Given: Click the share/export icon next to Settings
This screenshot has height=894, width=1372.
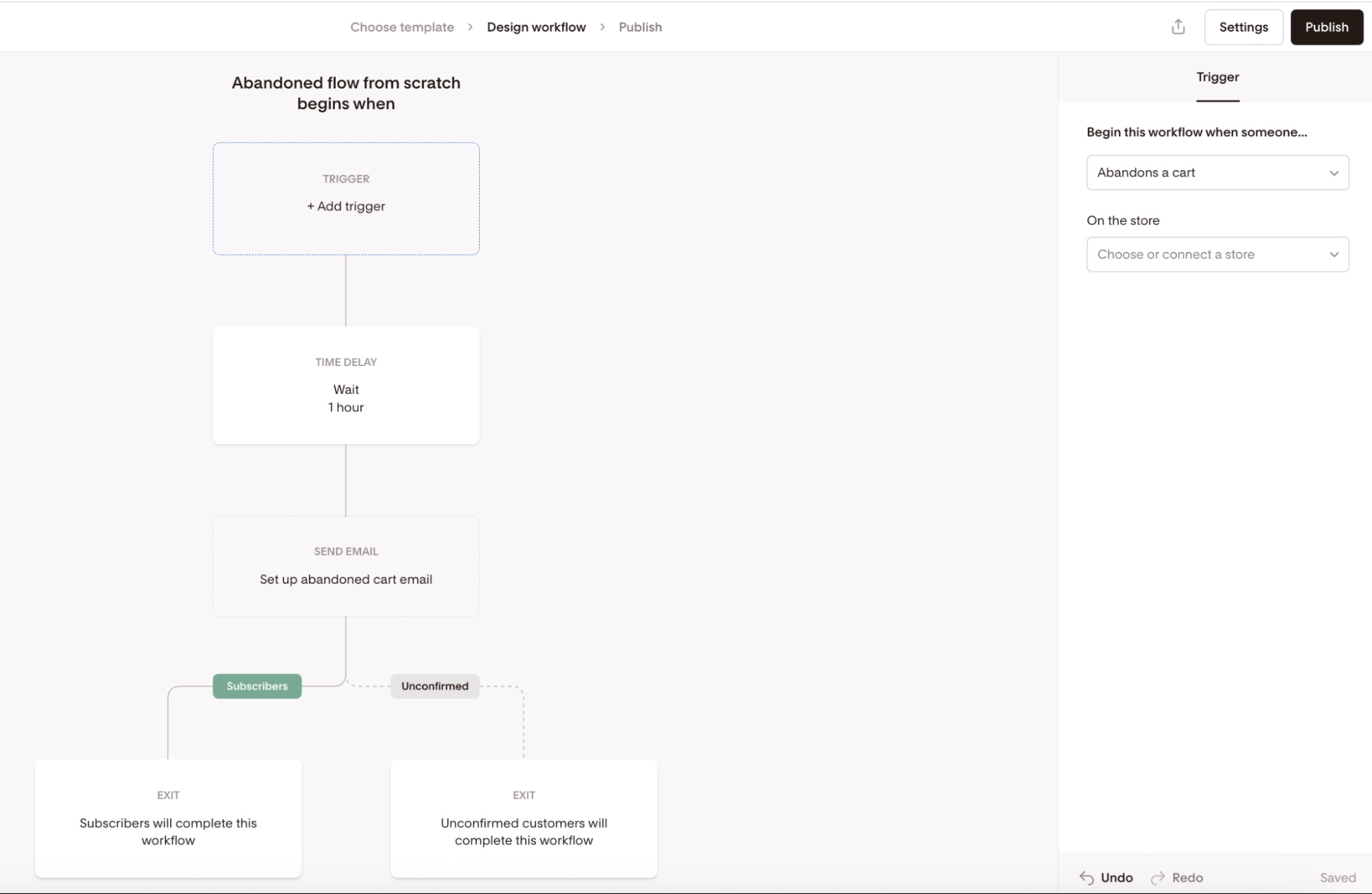Looking at the screenshot, I should (1178, 27).
